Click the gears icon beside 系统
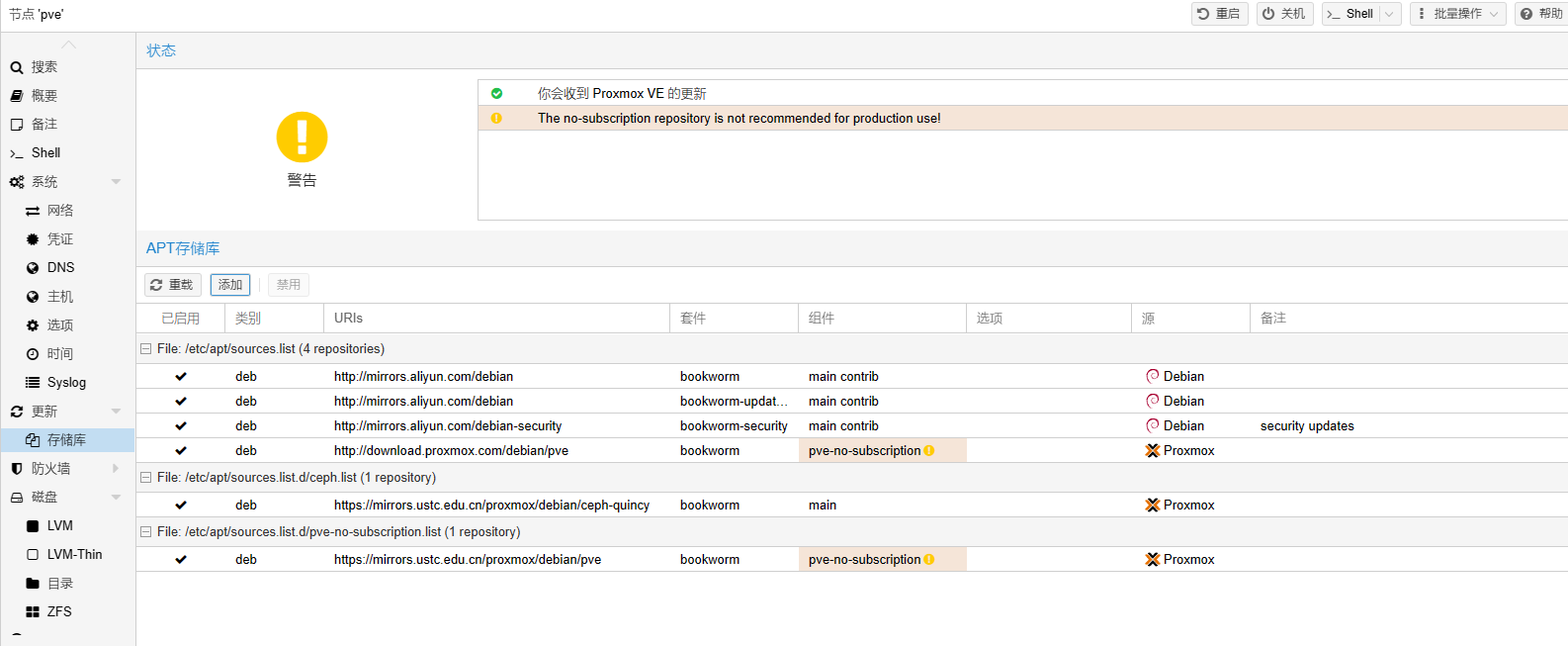1568x646 pixels. 17,182
